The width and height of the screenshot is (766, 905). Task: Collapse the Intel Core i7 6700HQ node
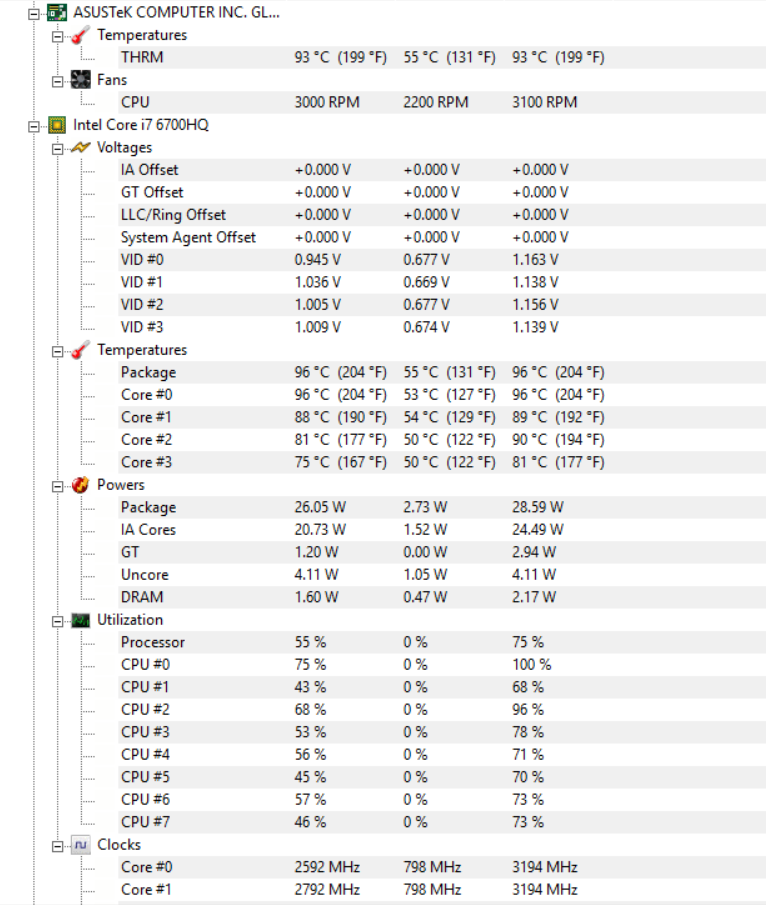click(36, 125)
